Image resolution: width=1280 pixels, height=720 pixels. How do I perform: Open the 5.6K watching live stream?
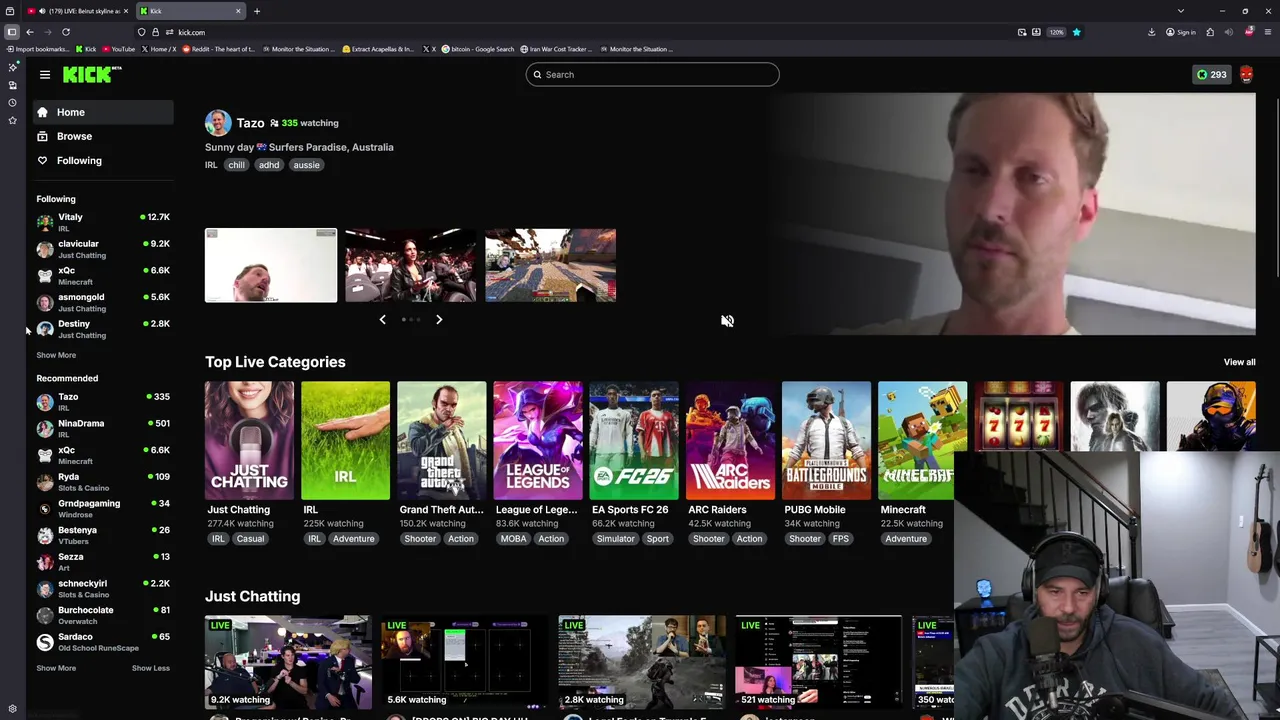coord(465,662)
